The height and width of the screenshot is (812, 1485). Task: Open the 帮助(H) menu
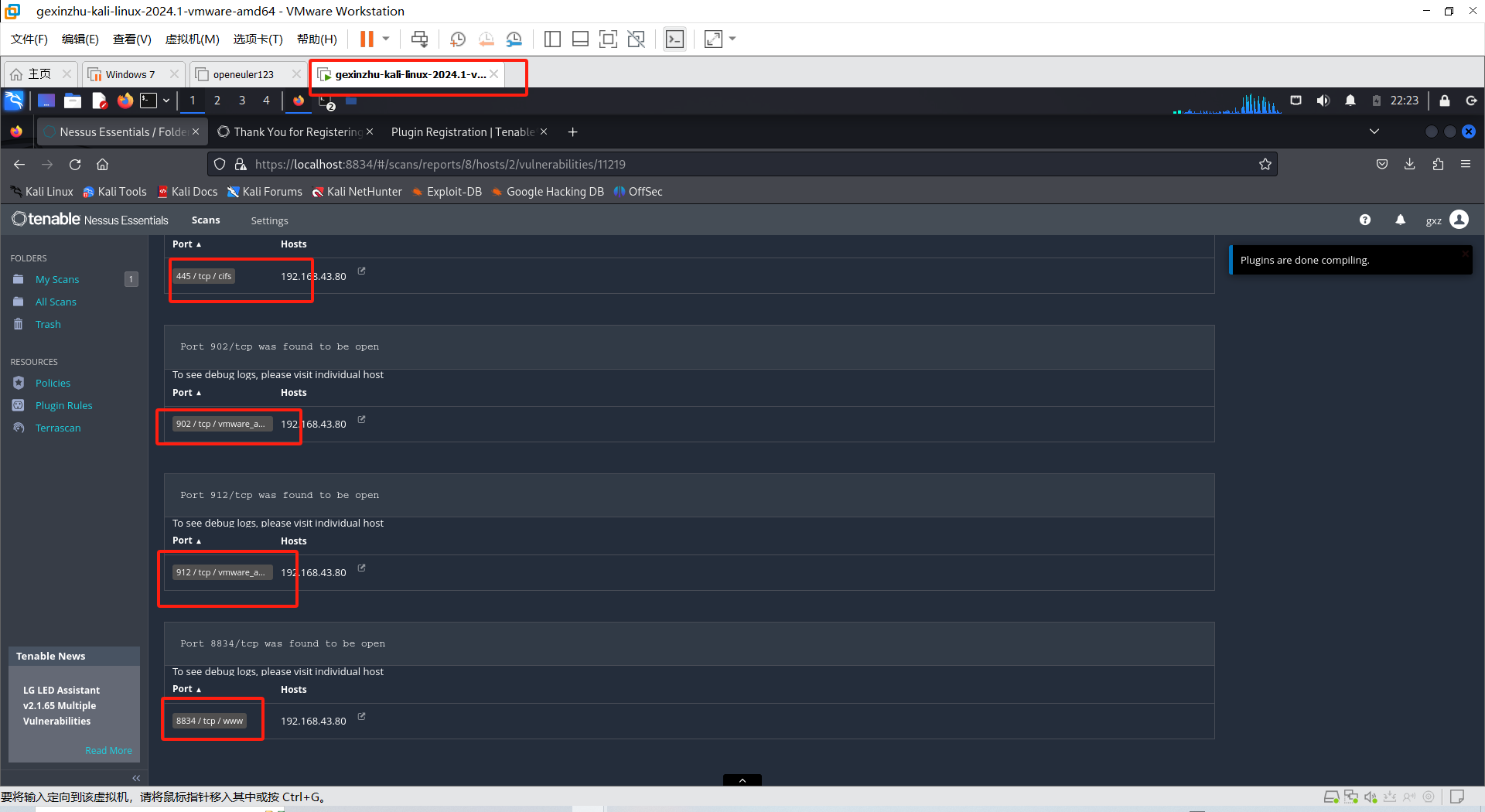click(x=317, y=39)
